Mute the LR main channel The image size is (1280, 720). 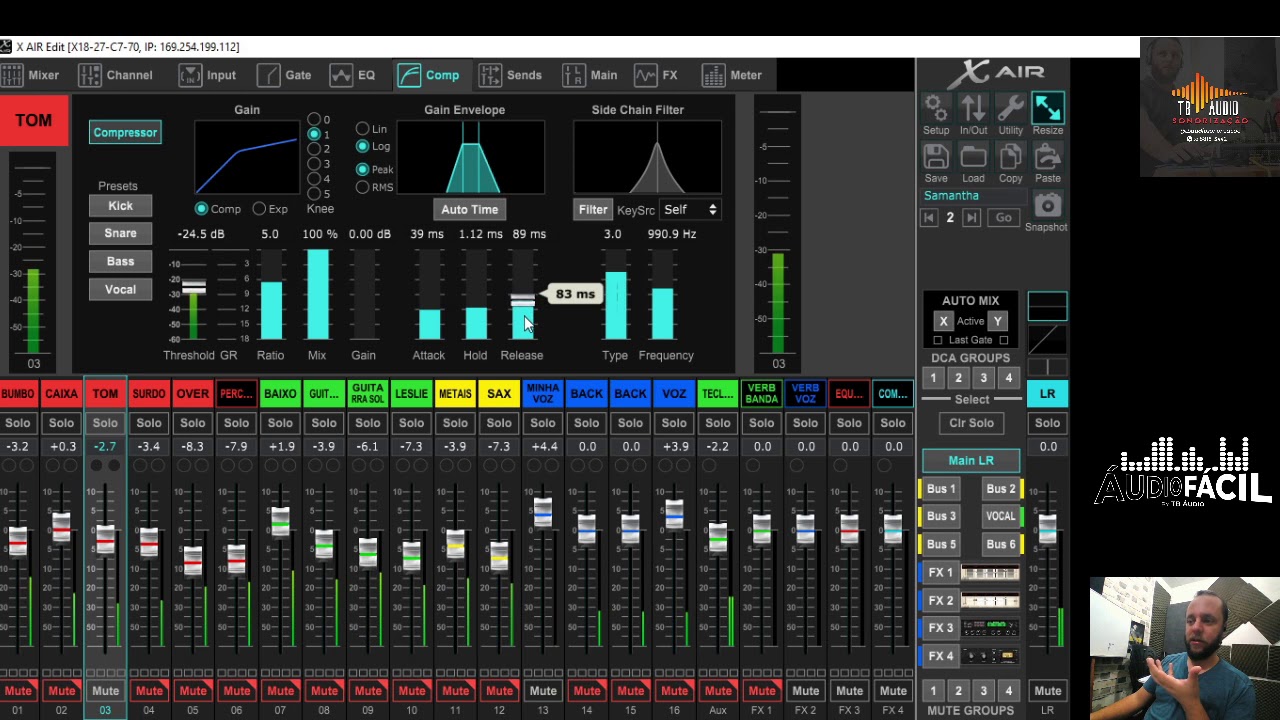click(1047, 691)
